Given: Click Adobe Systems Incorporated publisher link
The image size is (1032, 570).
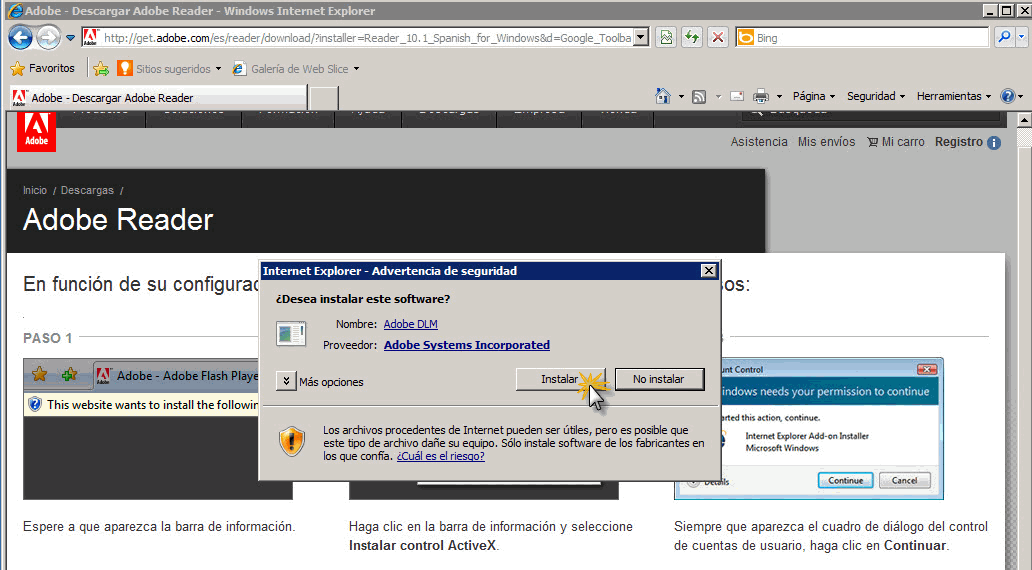Looking at the screenshot, I should (x=467, y=345).
